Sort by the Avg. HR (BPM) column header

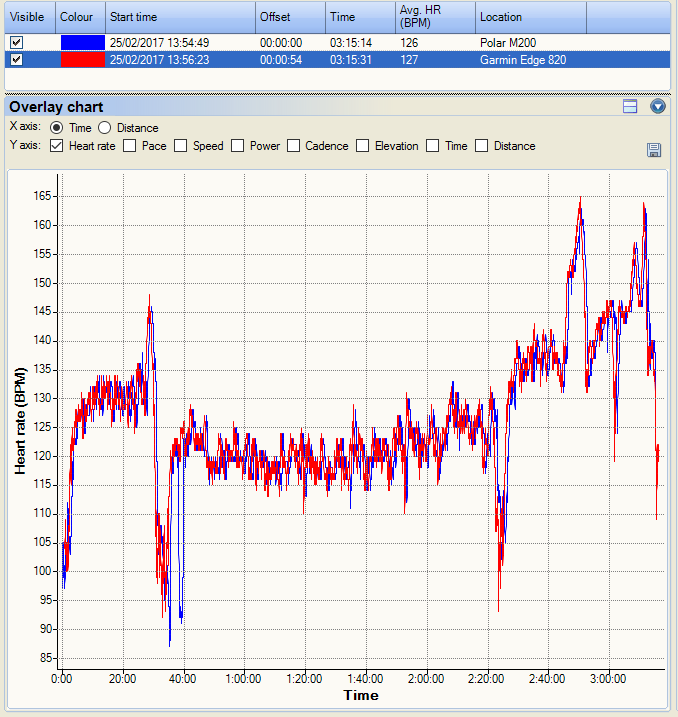click(x=435, y=17)
